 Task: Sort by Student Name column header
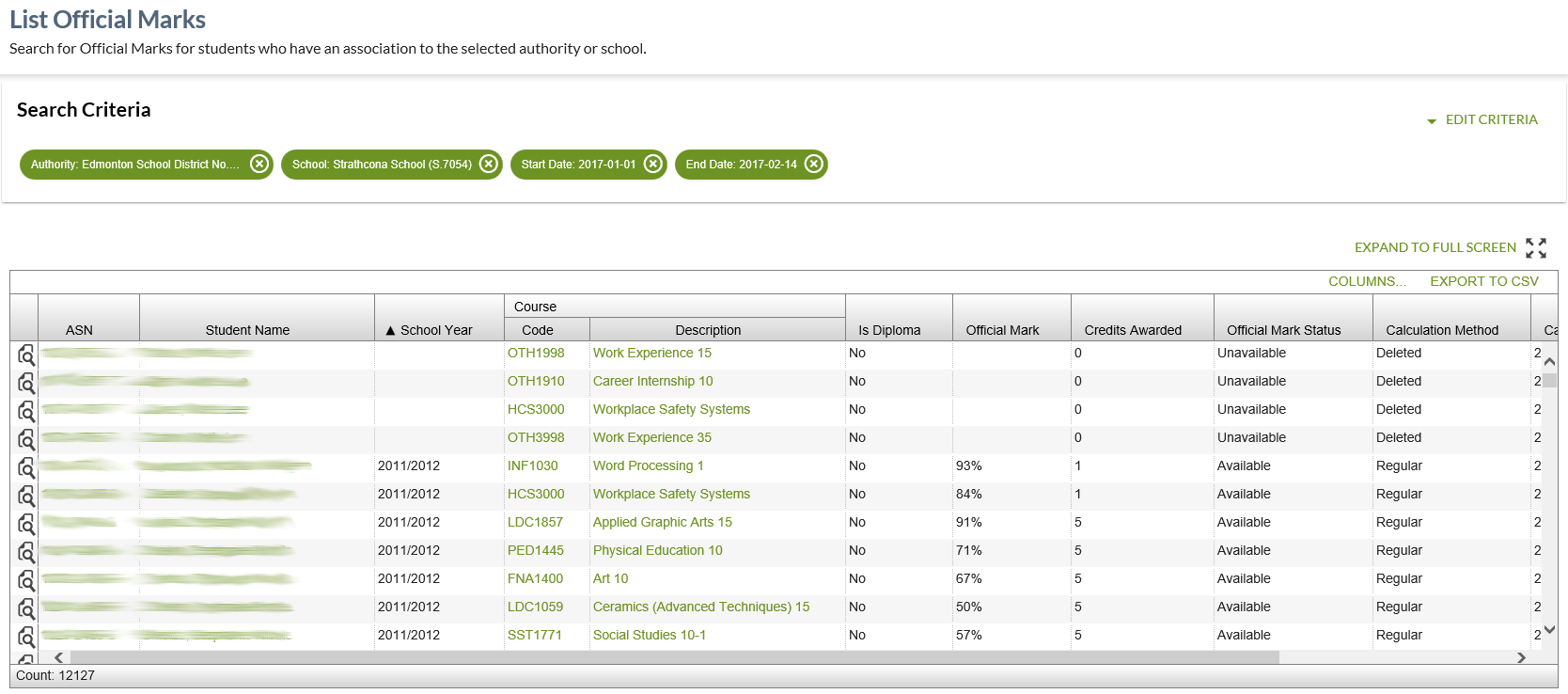[247, 330]
